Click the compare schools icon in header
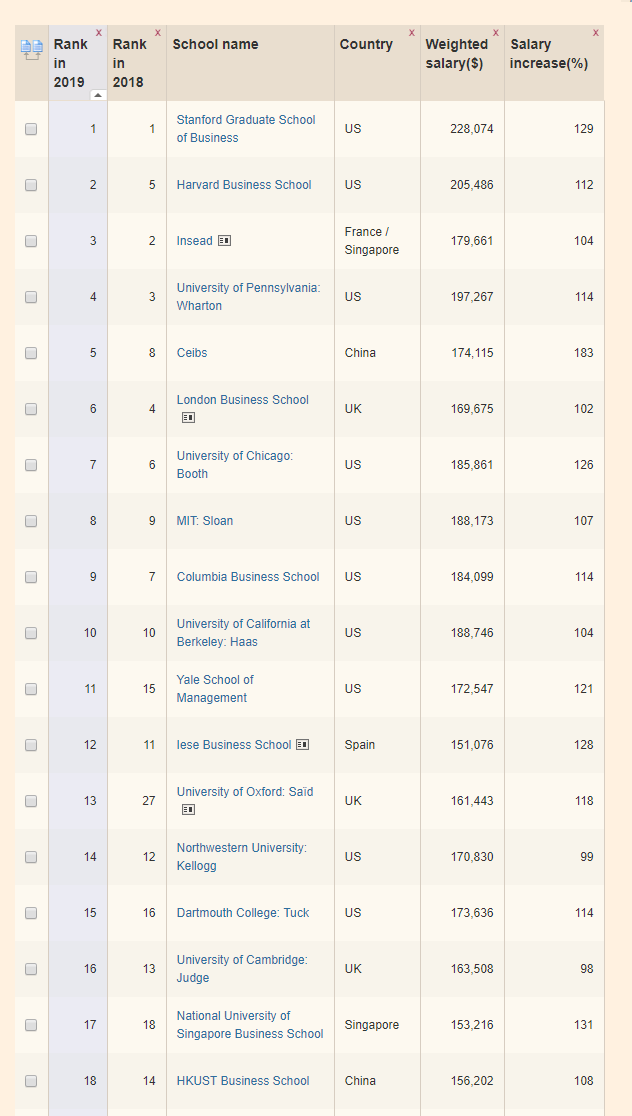Image resolution: width=632 pixels, height=1116 pixels. tap(31, 50)
